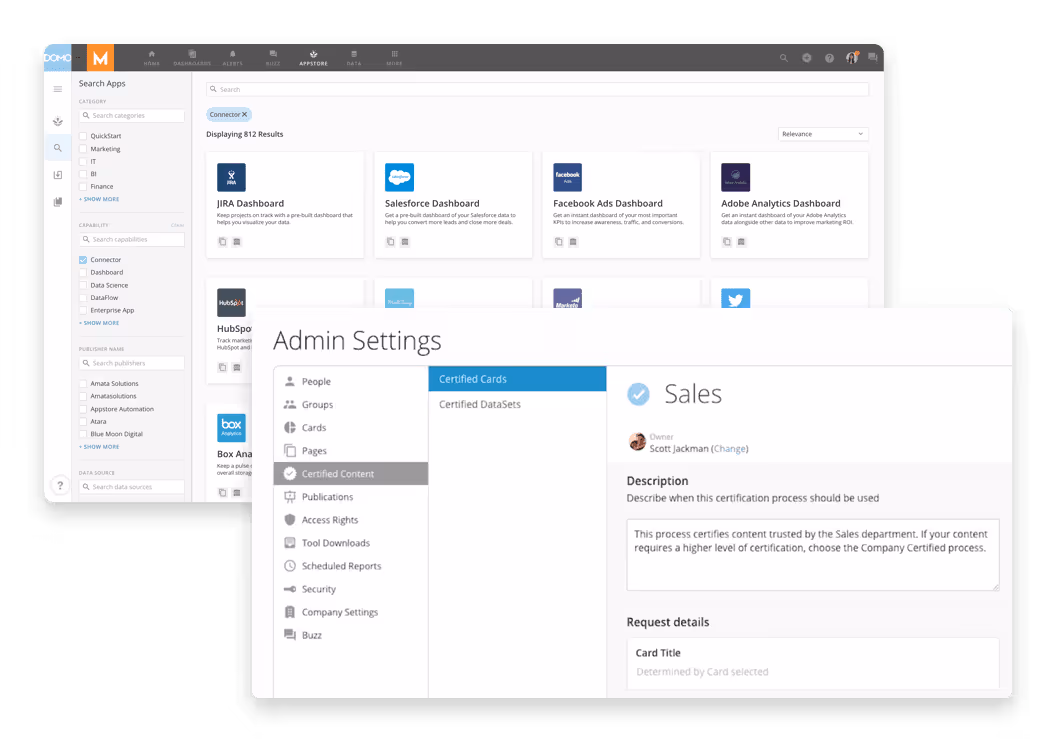This screenshot has width=1056, height=742.
Task: Open Security in Admin Settings
Action: (351, 589)
